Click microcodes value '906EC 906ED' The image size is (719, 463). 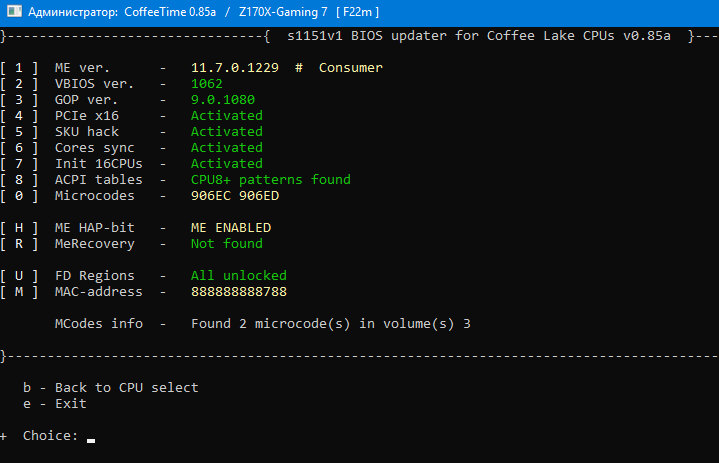point(235,196)
